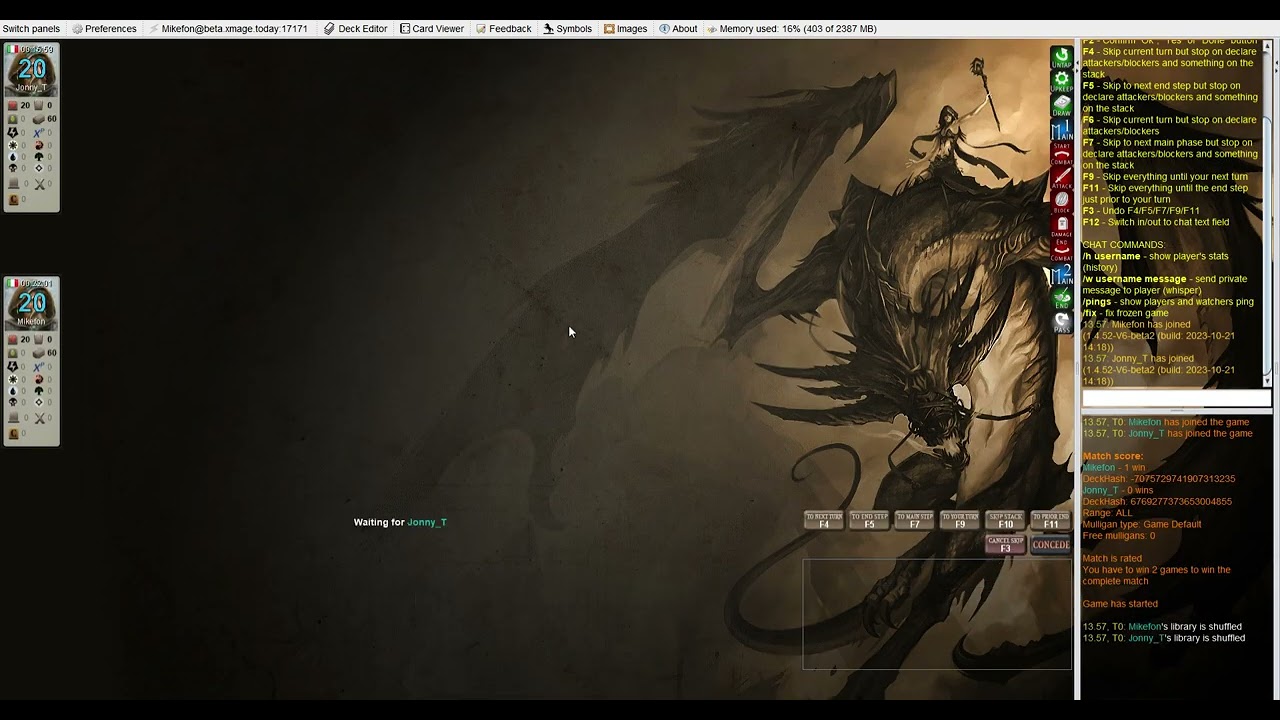Select the Damage phase icon
The height and width of the screenshot is (720, 1280).
[1061, 226]
